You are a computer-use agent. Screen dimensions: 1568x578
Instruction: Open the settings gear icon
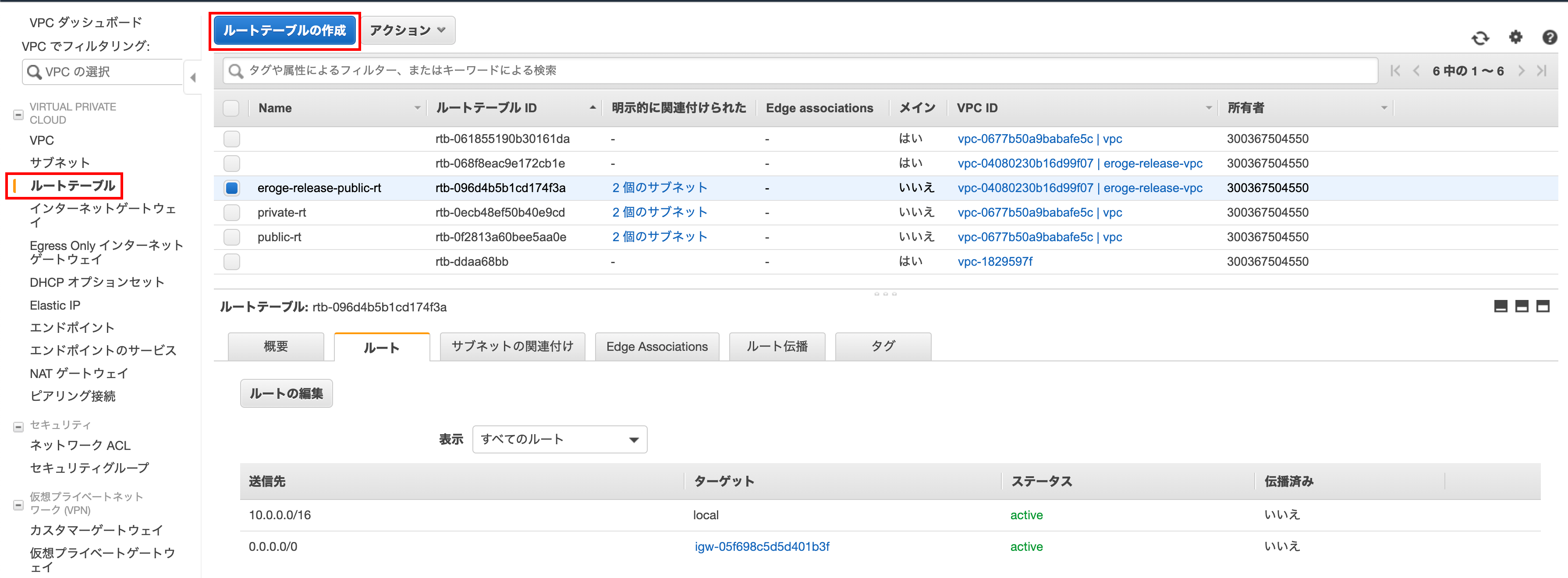click(1515, 38)
